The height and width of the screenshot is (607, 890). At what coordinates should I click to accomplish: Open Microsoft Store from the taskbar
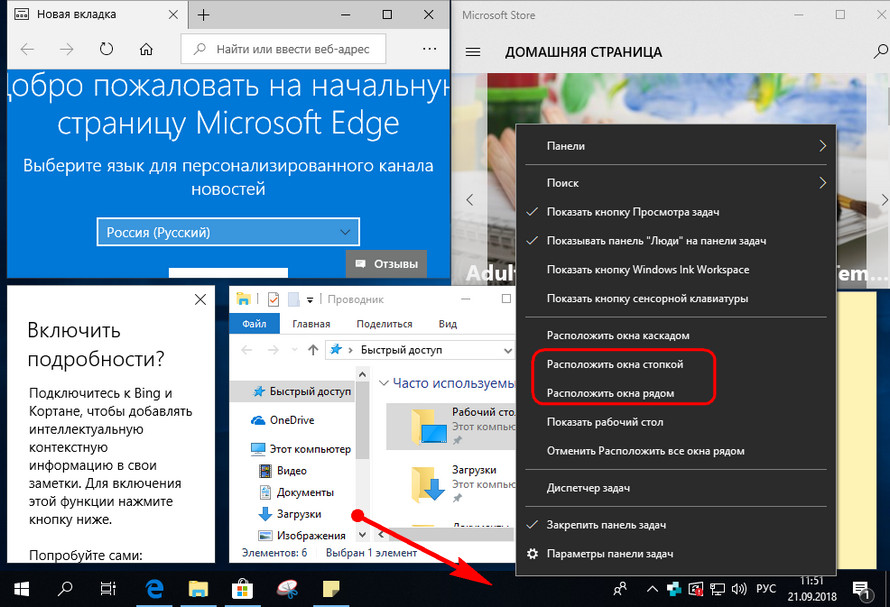(x=242, y=589)
